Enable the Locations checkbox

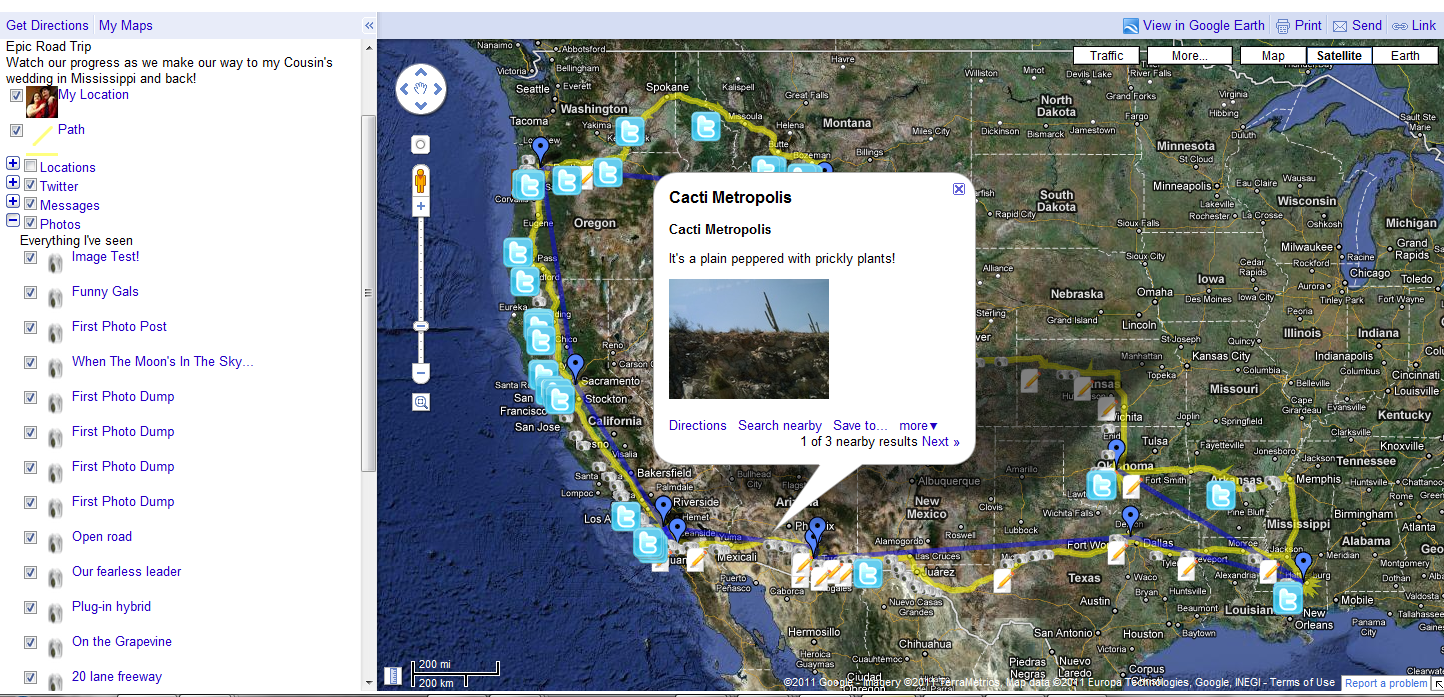[x=31, y=166]
